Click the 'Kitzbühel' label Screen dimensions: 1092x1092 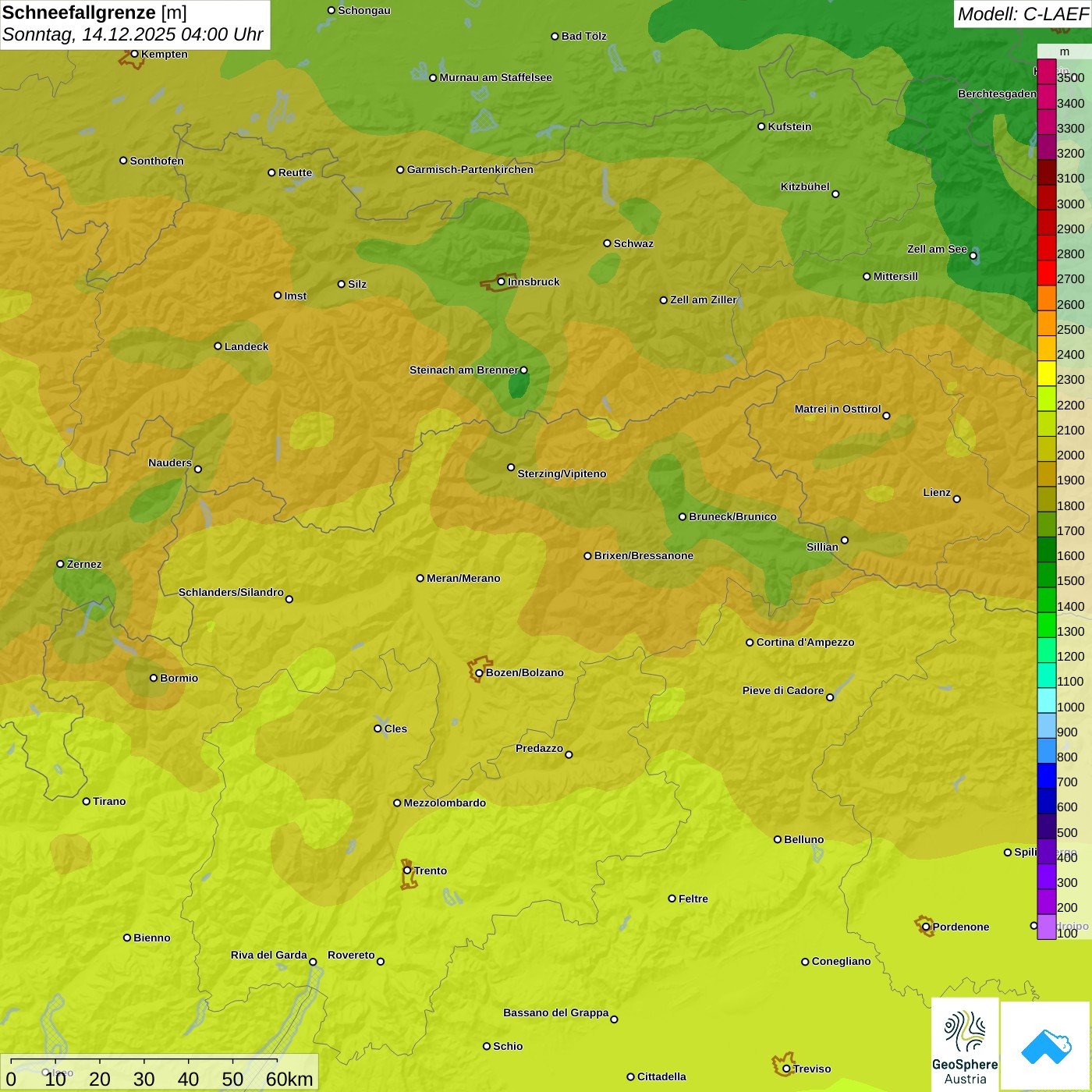tap(805, 186)
